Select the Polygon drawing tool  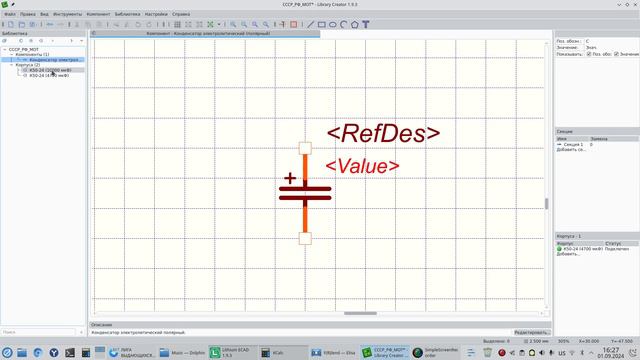pyautogui.click(x=355, y=24)
